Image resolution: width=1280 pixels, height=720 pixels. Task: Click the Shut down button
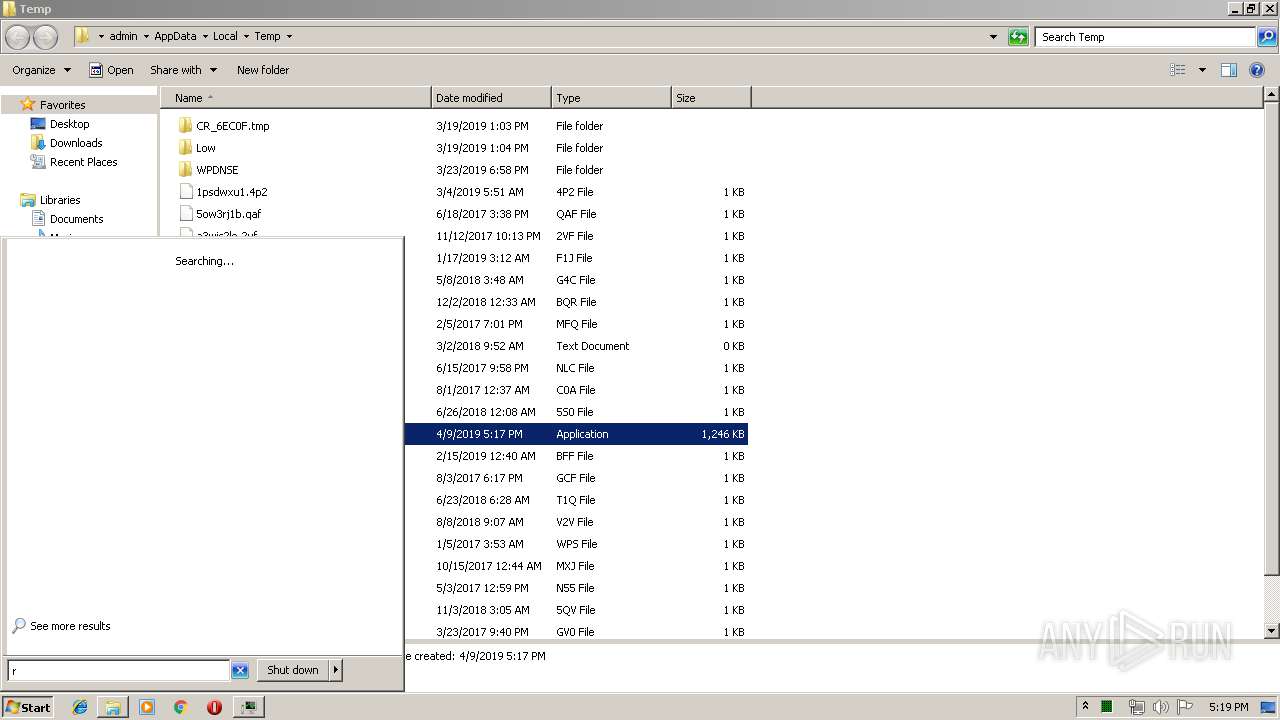(293, 670)
